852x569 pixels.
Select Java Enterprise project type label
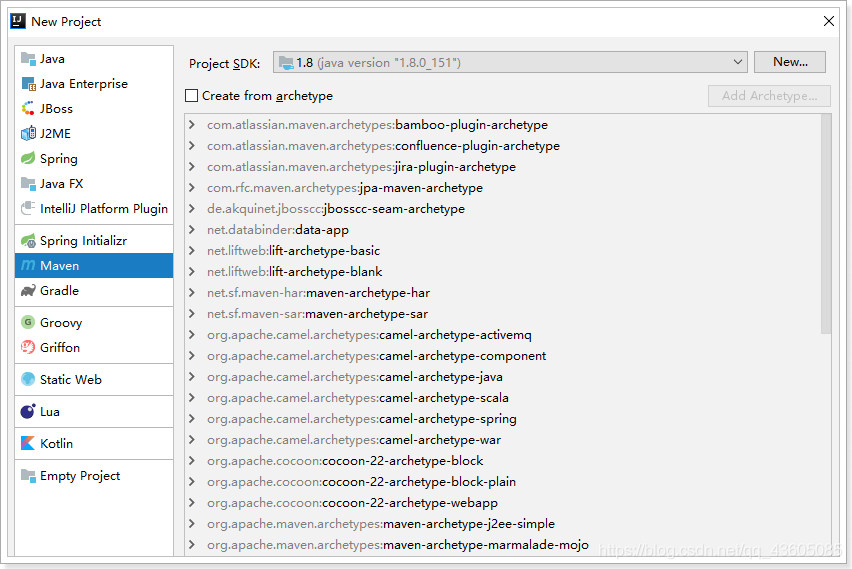point(84,84)
